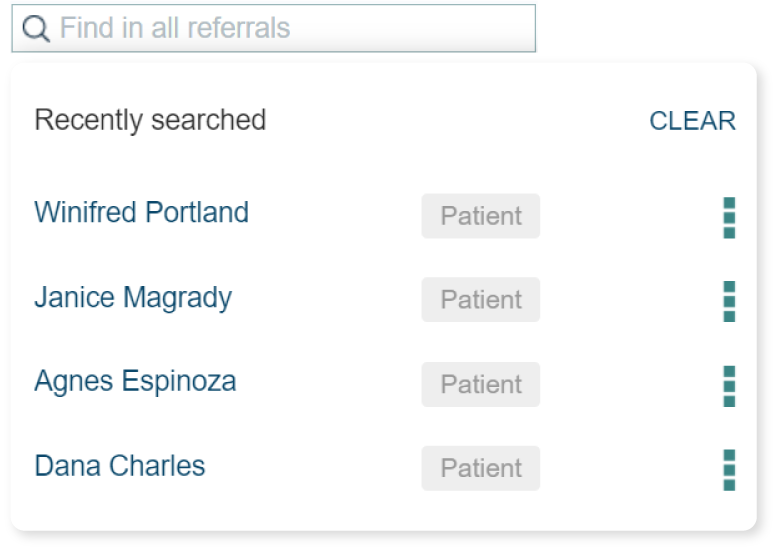Click the Patient tag beside Janice Magrady

coord(481,300)
